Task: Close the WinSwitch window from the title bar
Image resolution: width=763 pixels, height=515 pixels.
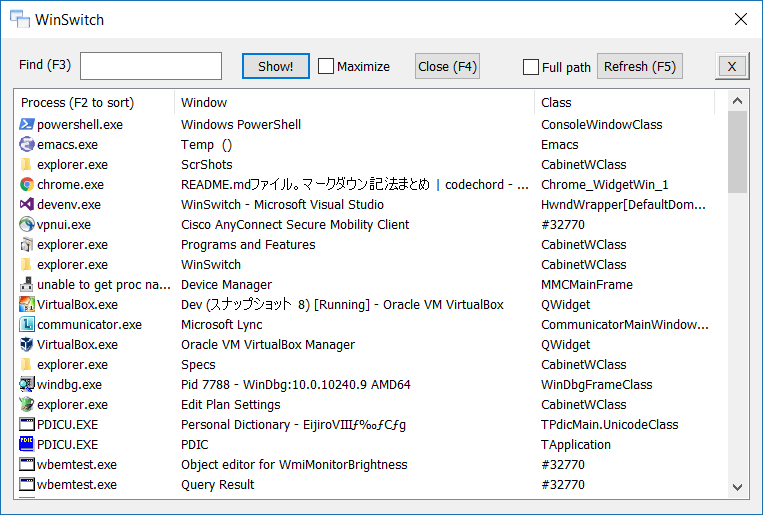Action: [741, 19]
